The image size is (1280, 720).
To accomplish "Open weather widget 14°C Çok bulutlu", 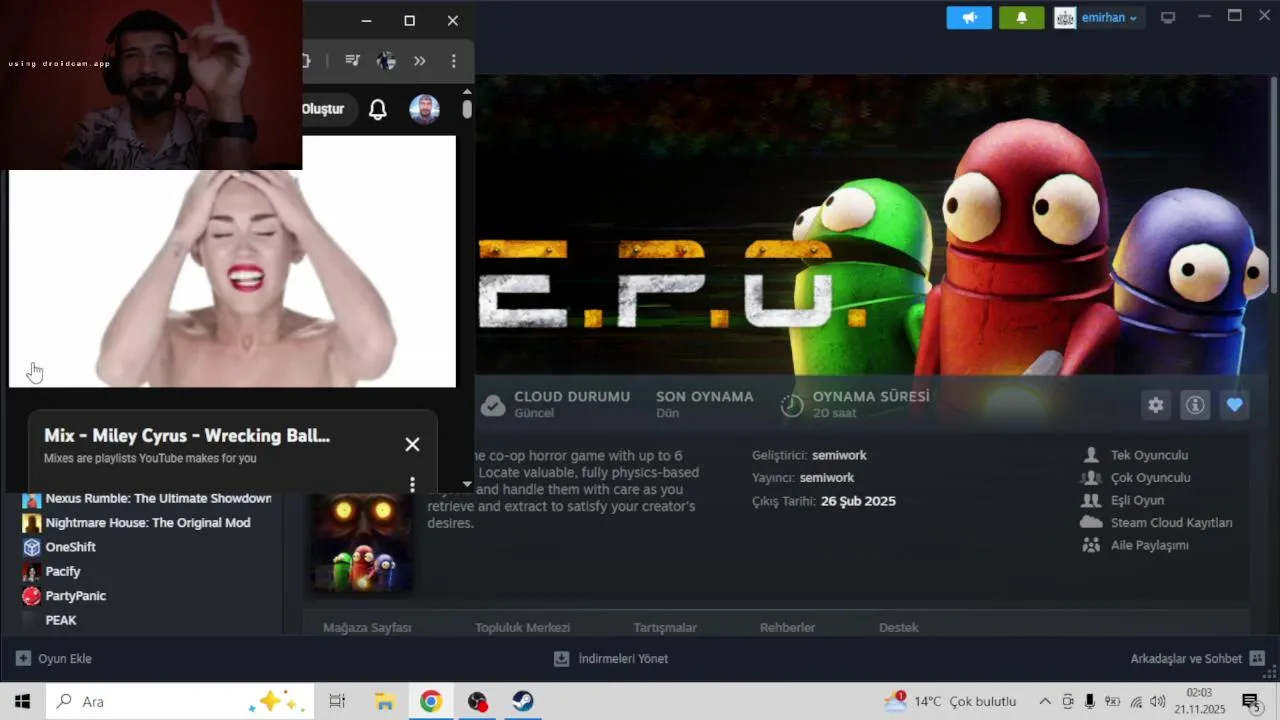I will point(951,701).
